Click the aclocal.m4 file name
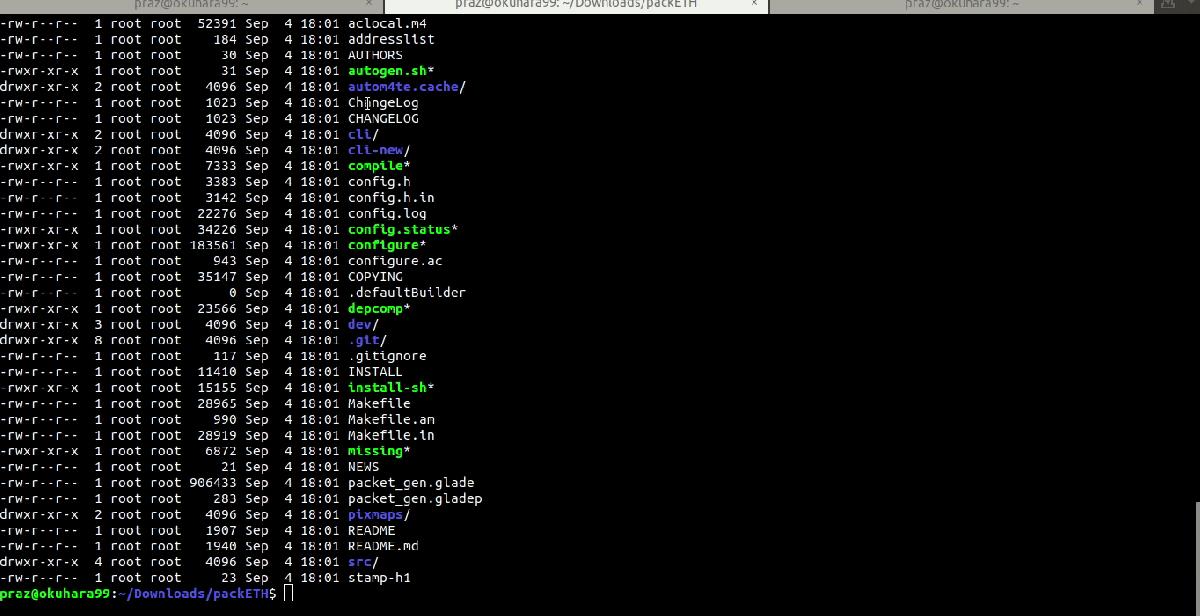Screen dimensions: 1200x616 387,23
